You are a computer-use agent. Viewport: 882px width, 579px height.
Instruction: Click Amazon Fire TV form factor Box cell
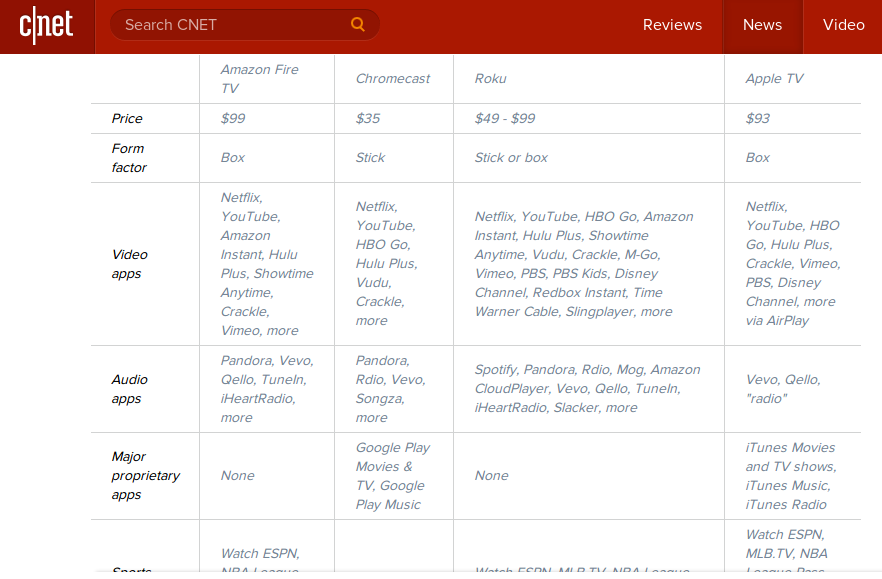[232, 158]
